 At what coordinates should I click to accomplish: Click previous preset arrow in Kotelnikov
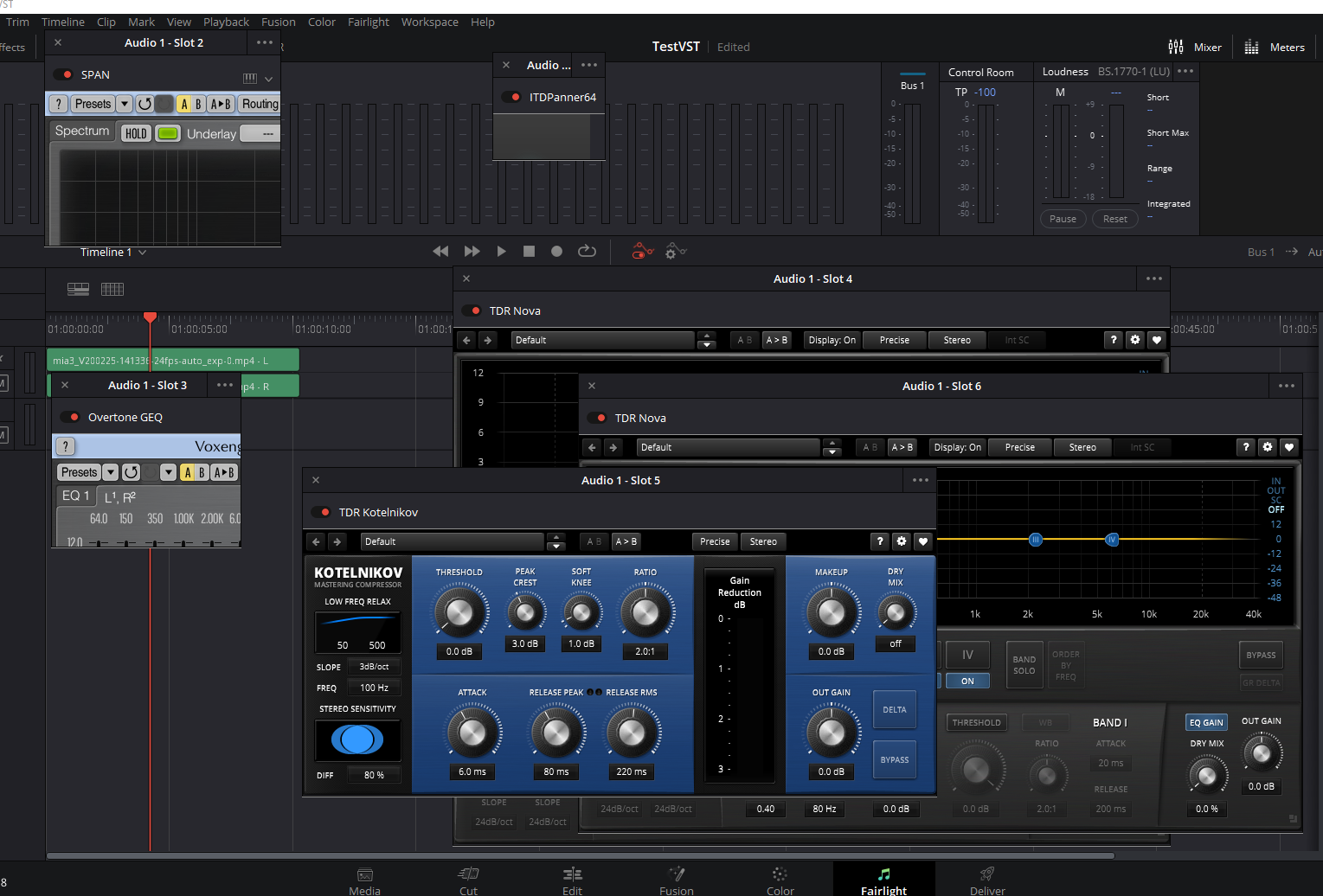(x=317, y=541)
